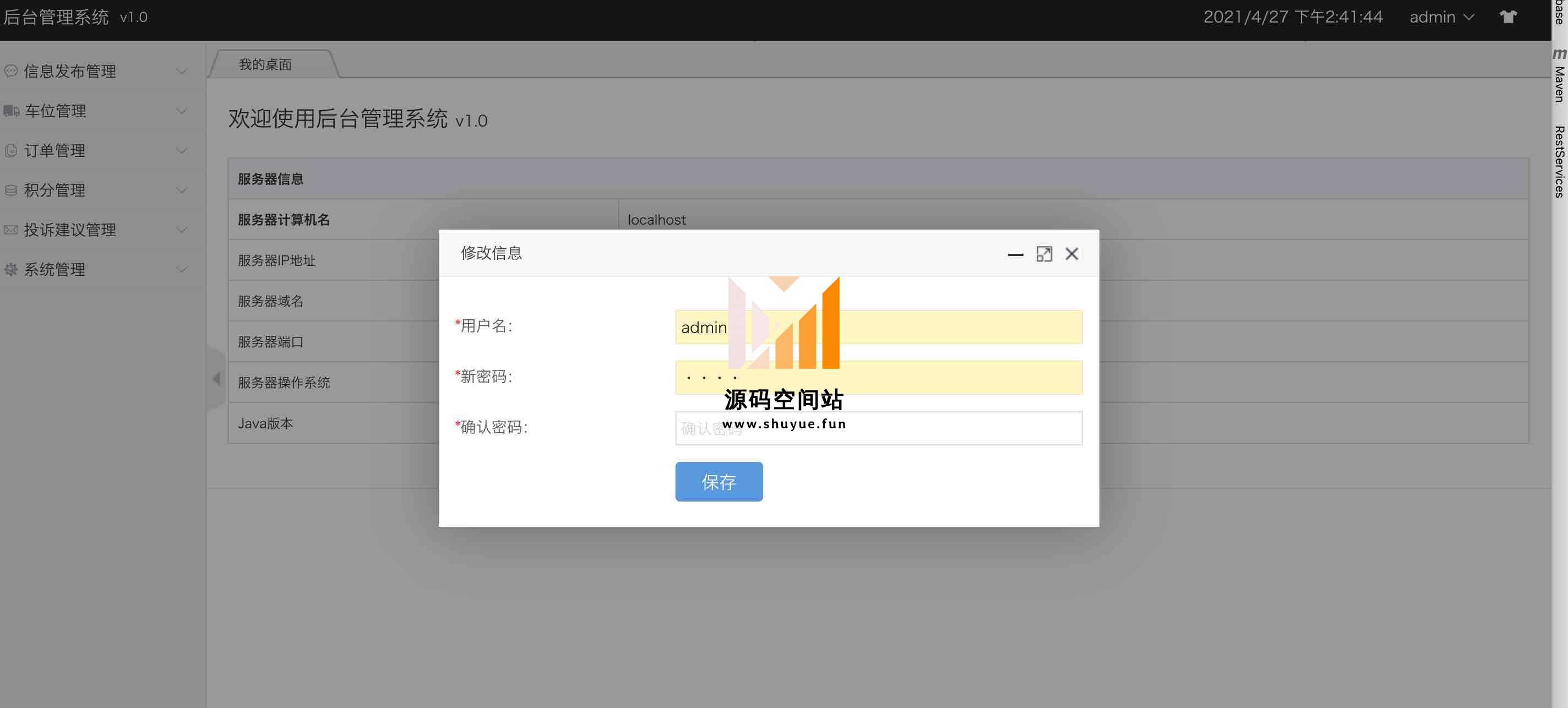Open the 车位管理 sidebar menu

[x=103, y=111]
